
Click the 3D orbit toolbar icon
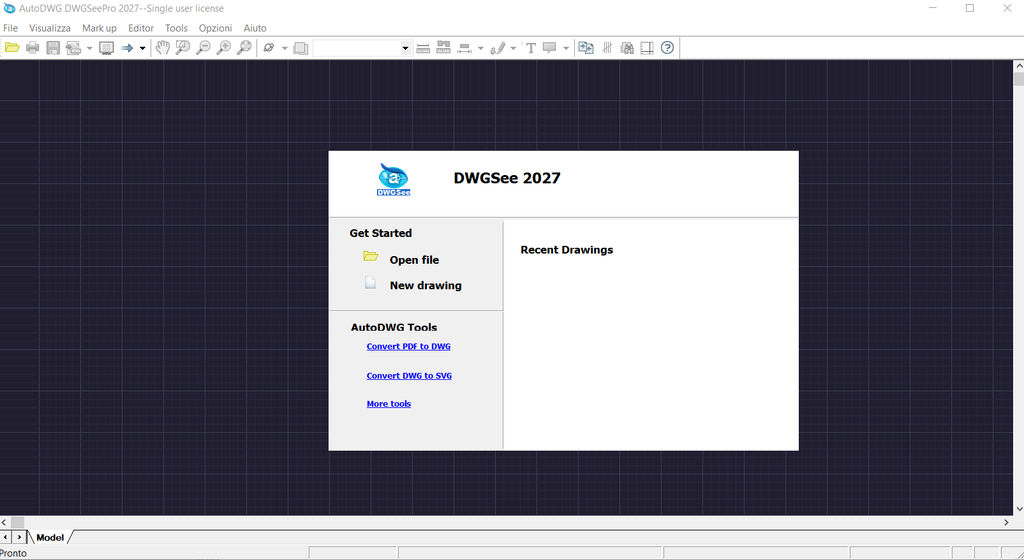point(268,48)
